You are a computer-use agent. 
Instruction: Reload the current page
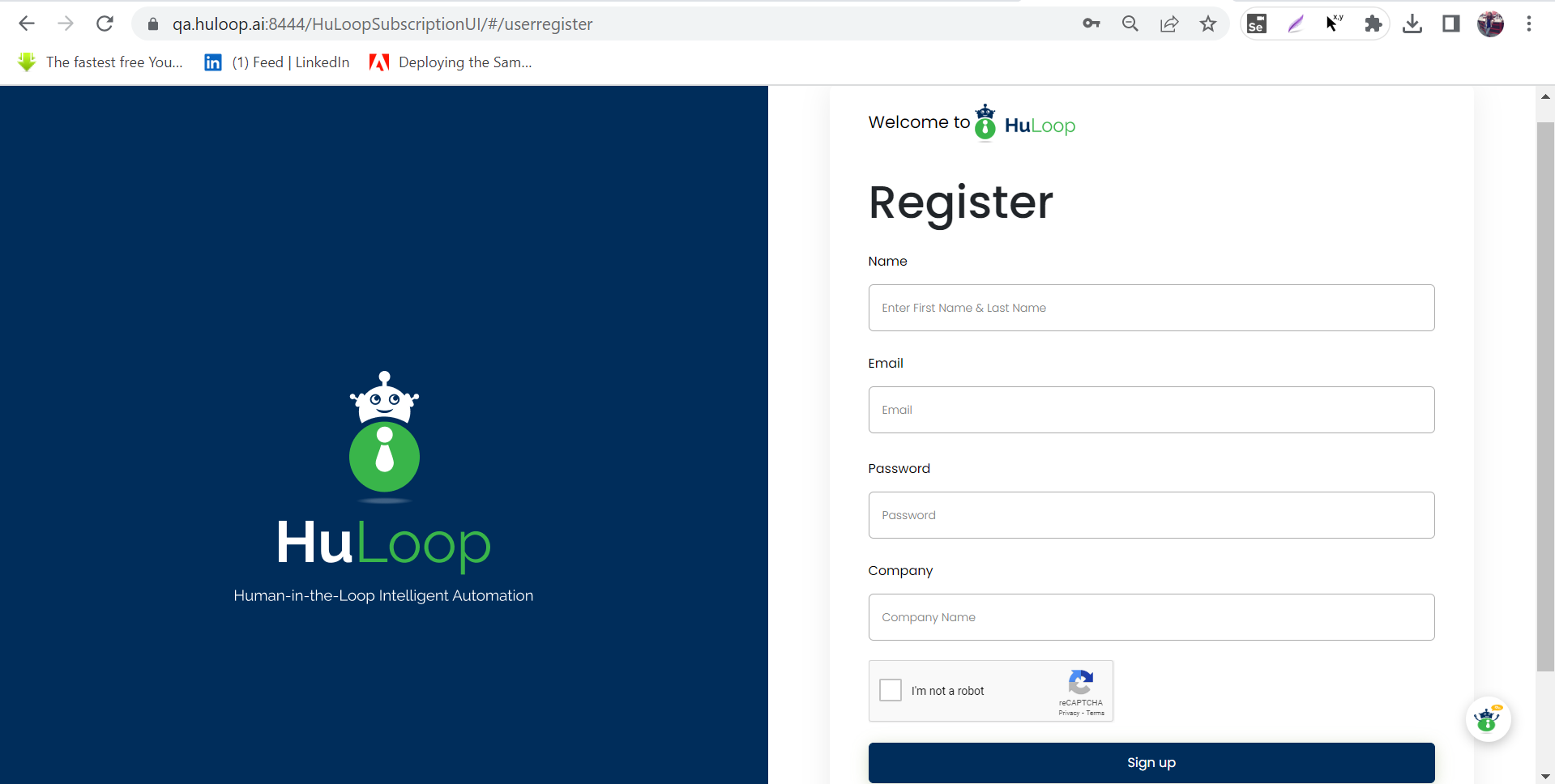click(x=105, y=23)
